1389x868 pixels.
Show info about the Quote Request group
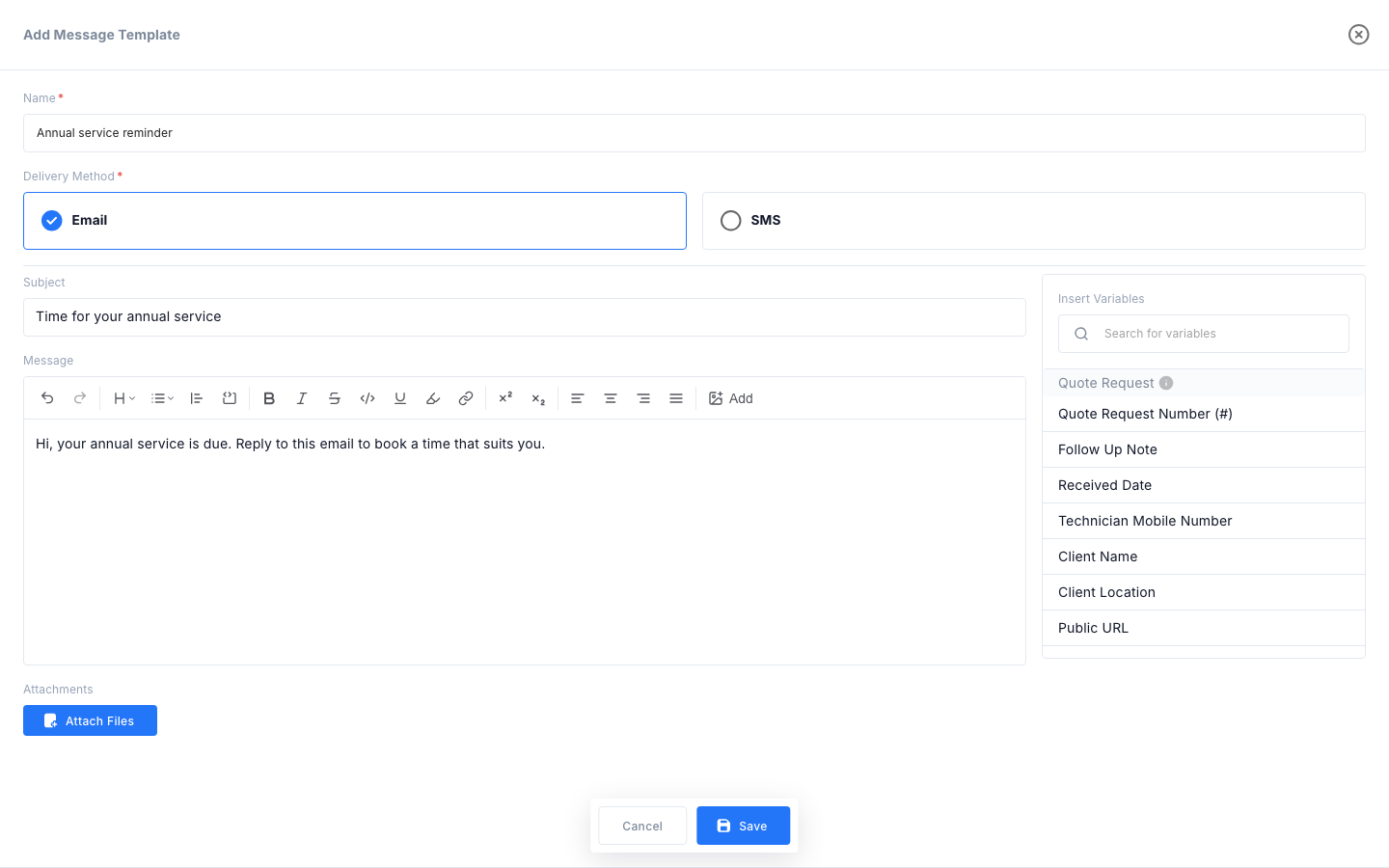[x=1166, y=383]
